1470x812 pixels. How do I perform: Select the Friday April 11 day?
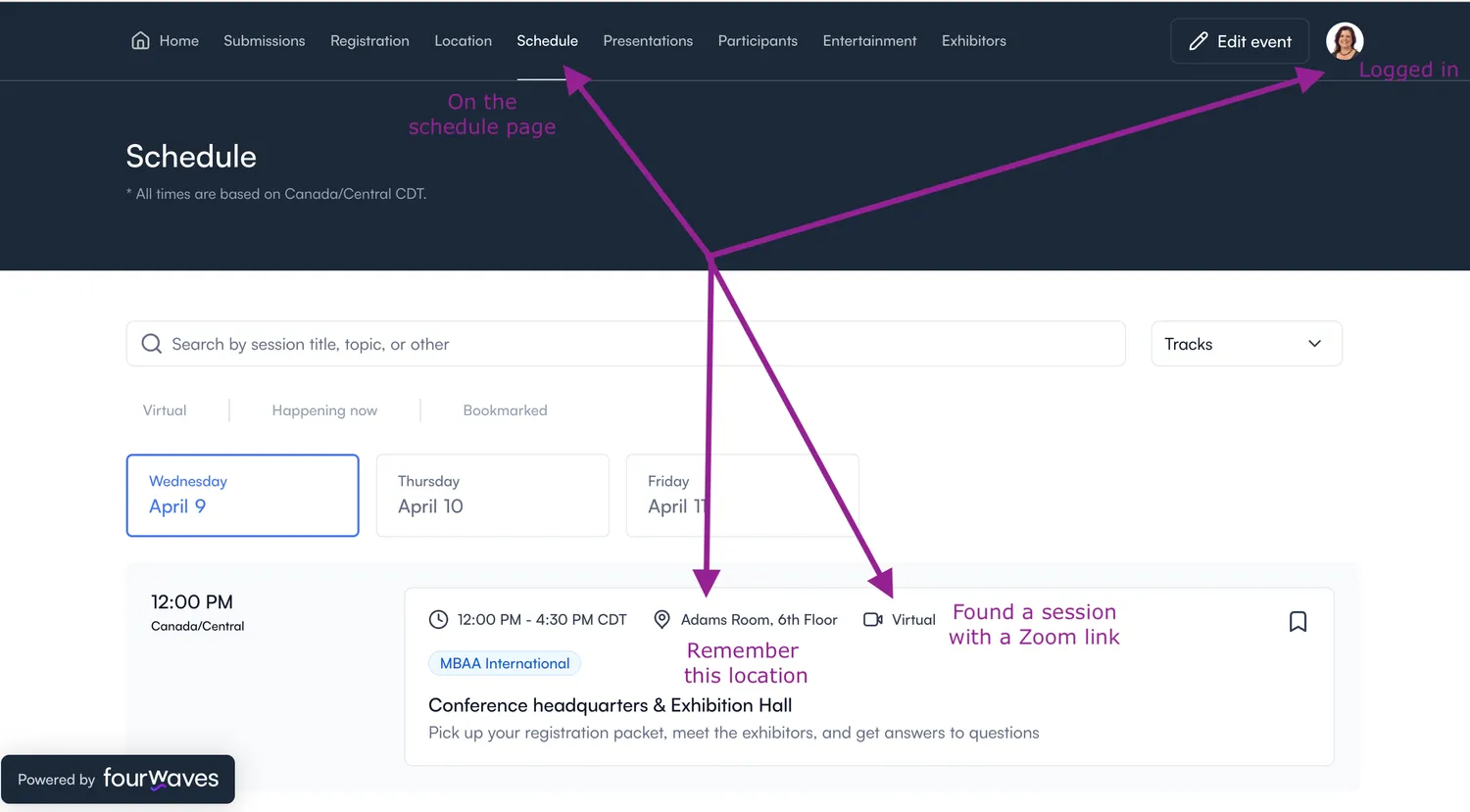[742, 496]
